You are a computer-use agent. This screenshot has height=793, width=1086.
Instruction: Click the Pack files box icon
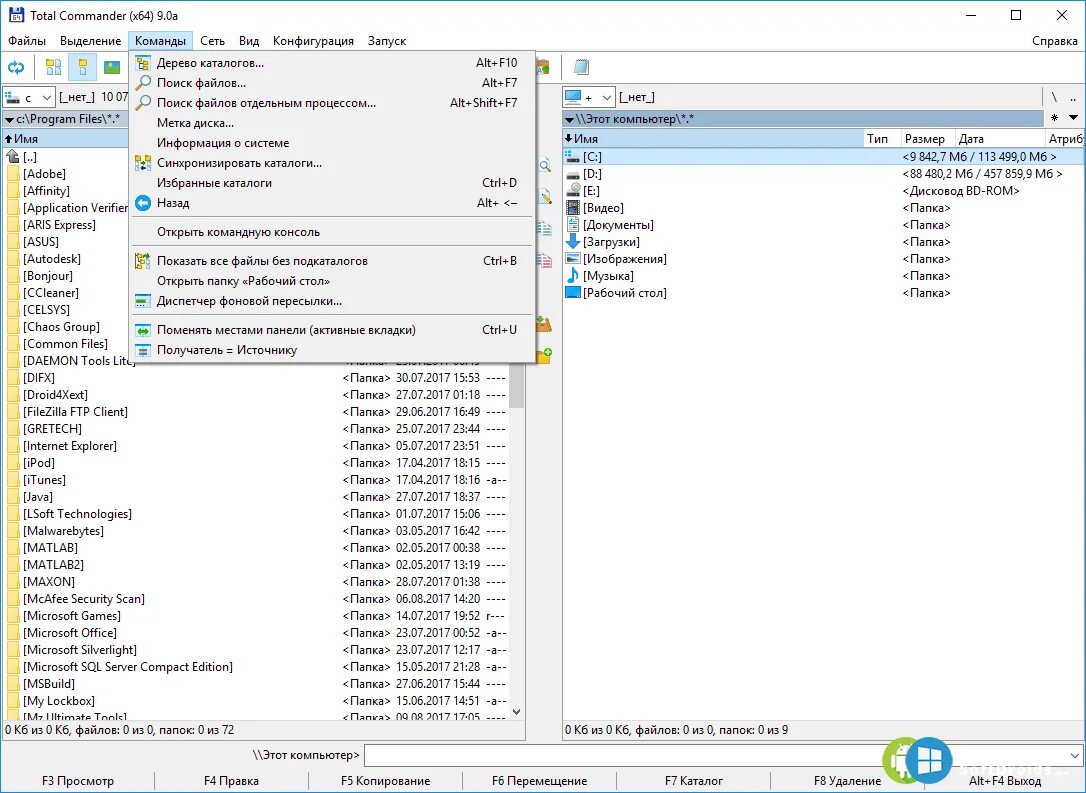click(x=544, y=323)
